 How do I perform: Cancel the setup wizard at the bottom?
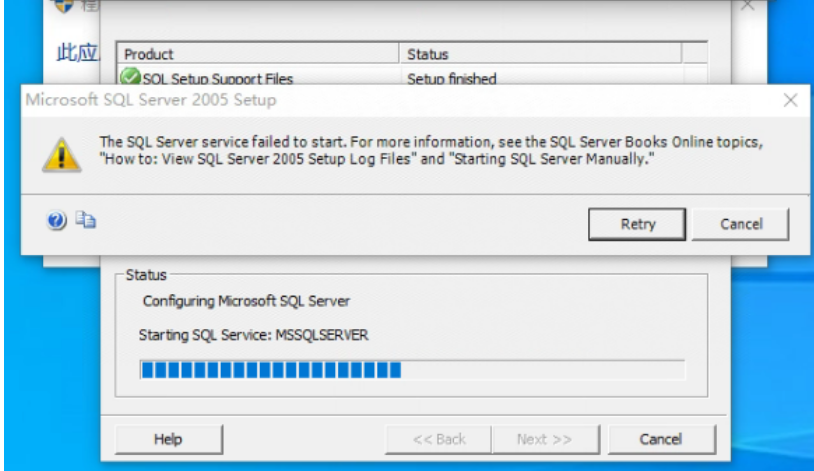pyautogui.click(x=661, y=439)
